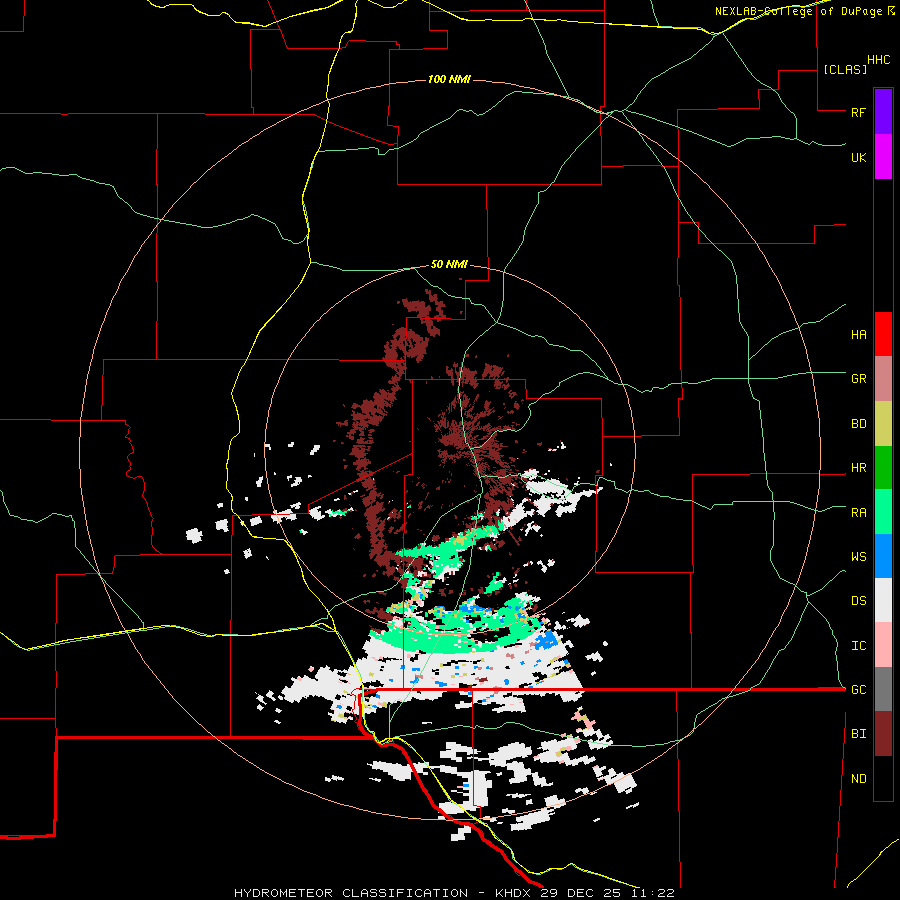The height and width of the screenshot is (900, 900).
Task: Click the HYDROMETEOR CLASSIFICATION title text
Action: (351, 893)
